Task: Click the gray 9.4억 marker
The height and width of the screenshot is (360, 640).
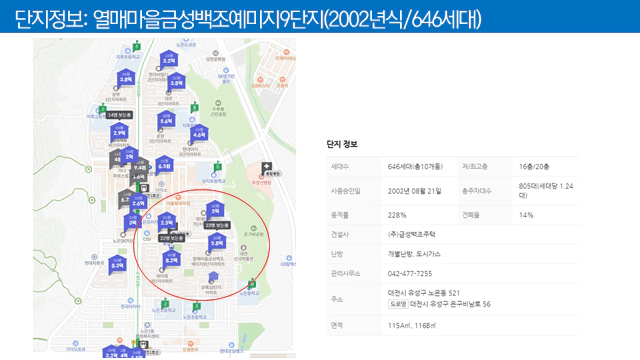Action: click(140, 166)
